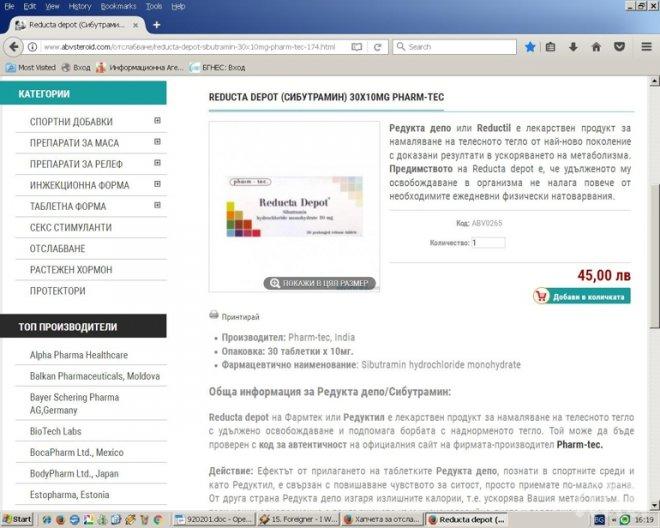Open the Edit menu

(x=30, y=6)
